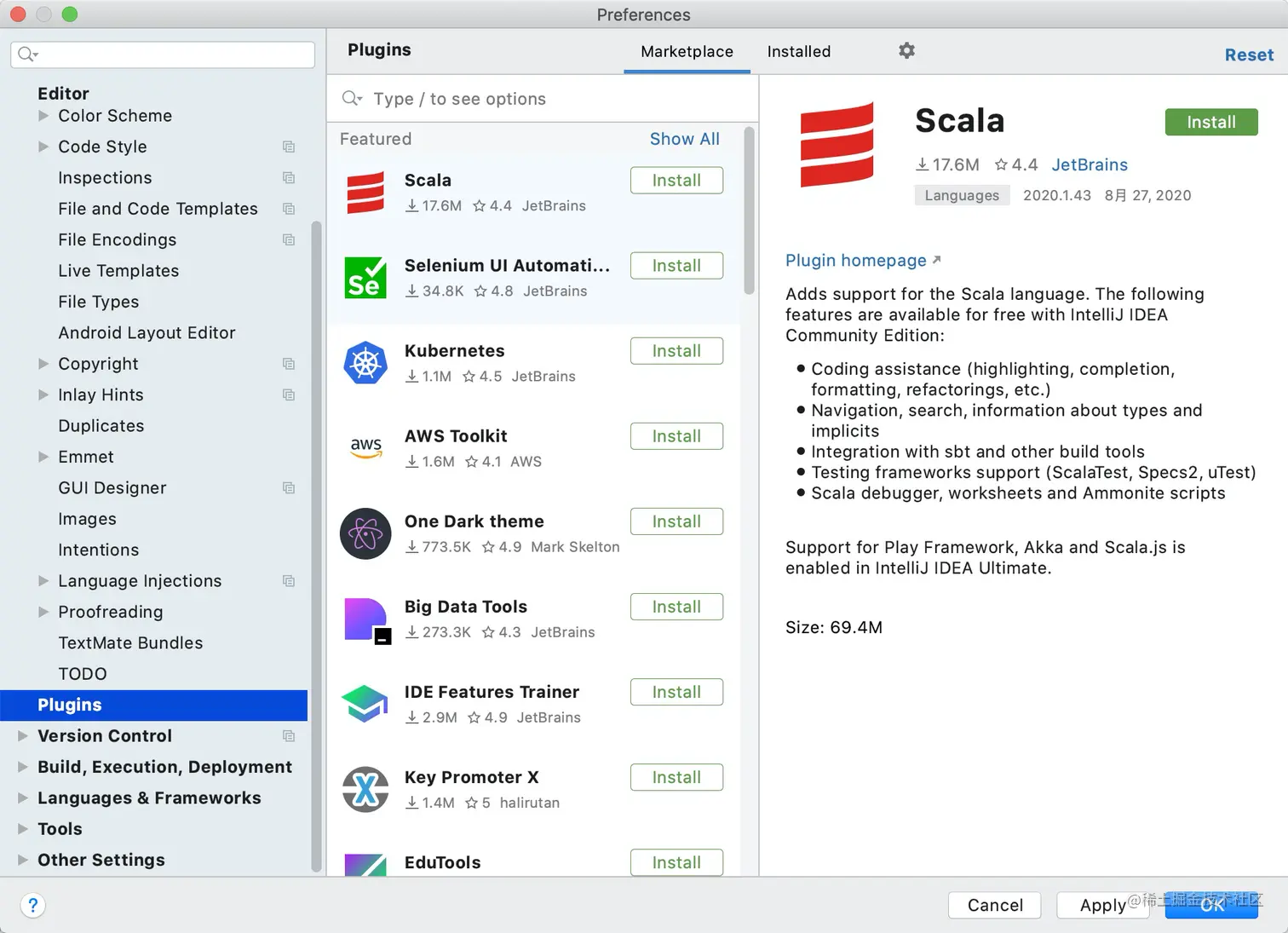Click the EduTools plugin icon
1288x933 pixels.
click(365, 865)
